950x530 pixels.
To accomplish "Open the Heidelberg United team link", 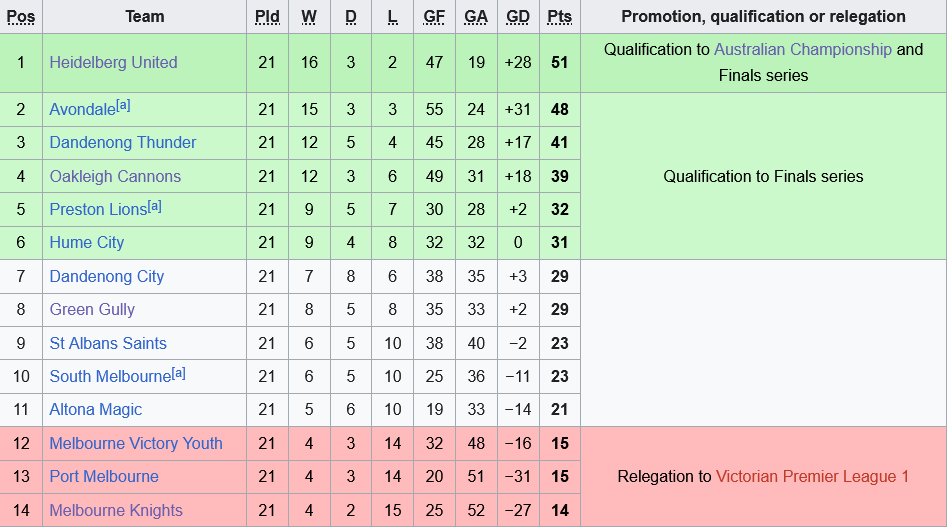I will (x=113, y=62).
